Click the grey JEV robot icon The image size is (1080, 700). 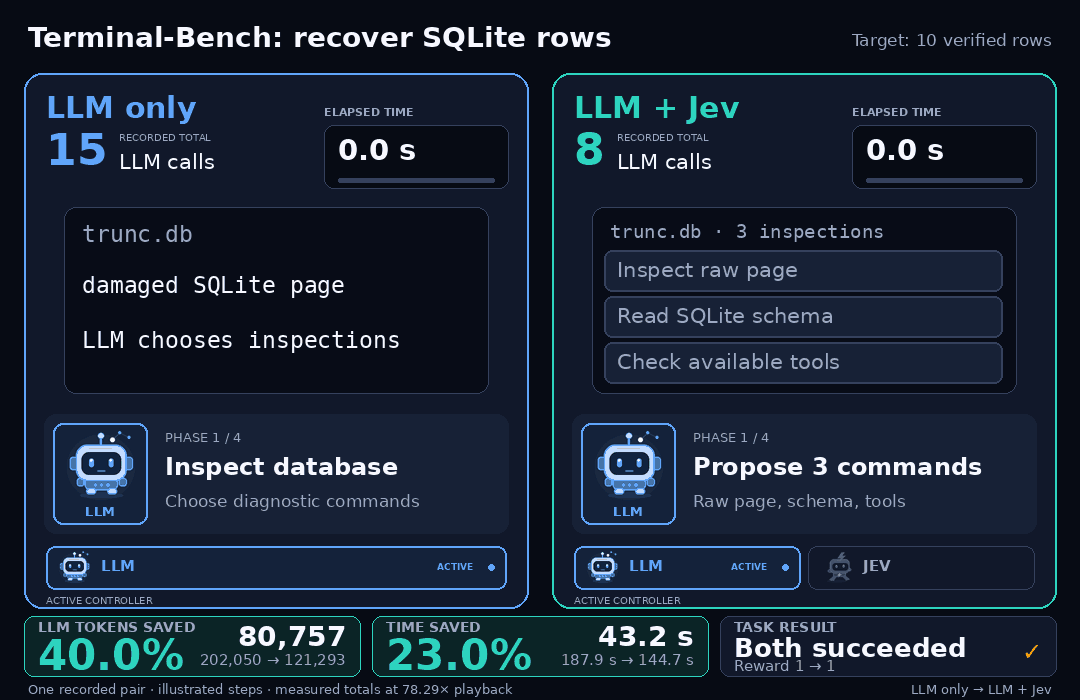[839, 567]
